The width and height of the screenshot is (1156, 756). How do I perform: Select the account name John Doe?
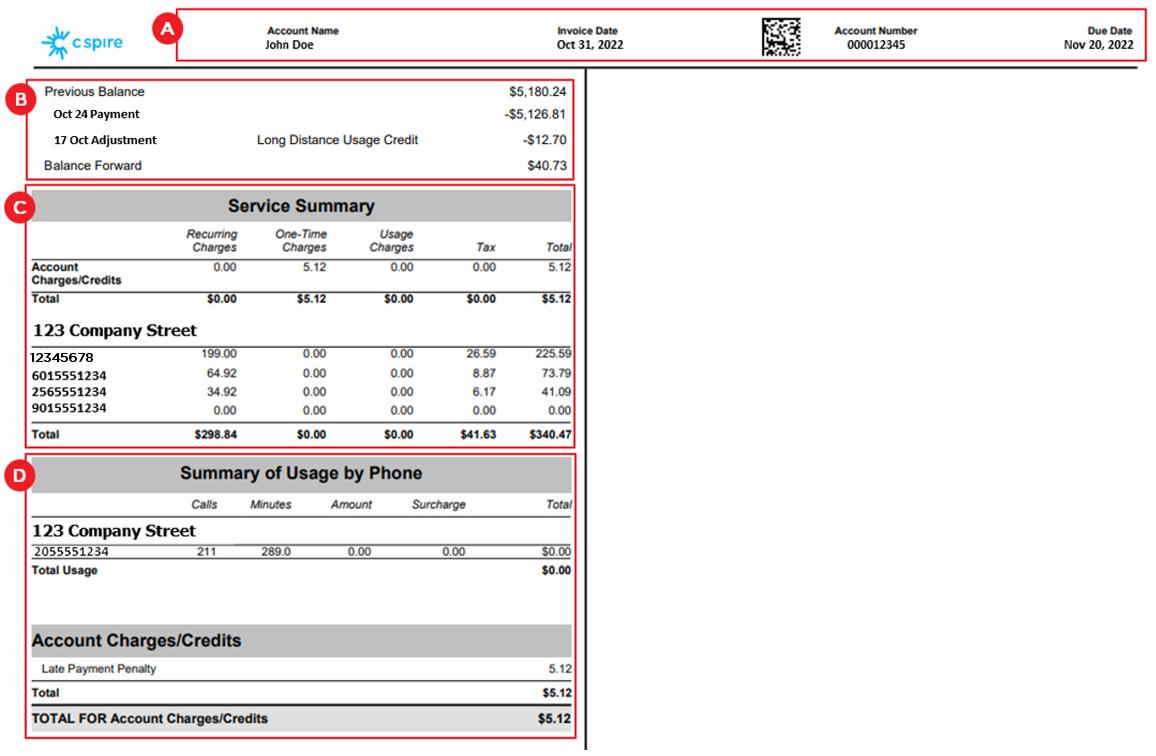(x=289, y=45)
